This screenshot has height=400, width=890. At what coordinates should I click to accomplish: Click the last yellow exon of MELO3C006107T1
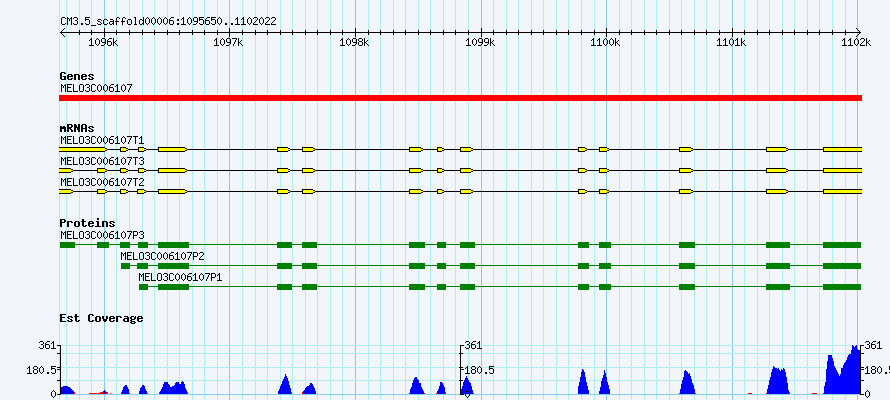coord(843,149)
